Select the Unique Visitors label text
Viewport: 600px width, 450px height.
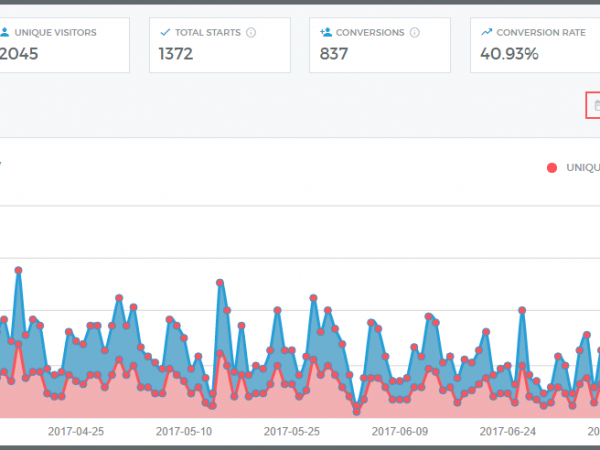click(x=55, y=32)
